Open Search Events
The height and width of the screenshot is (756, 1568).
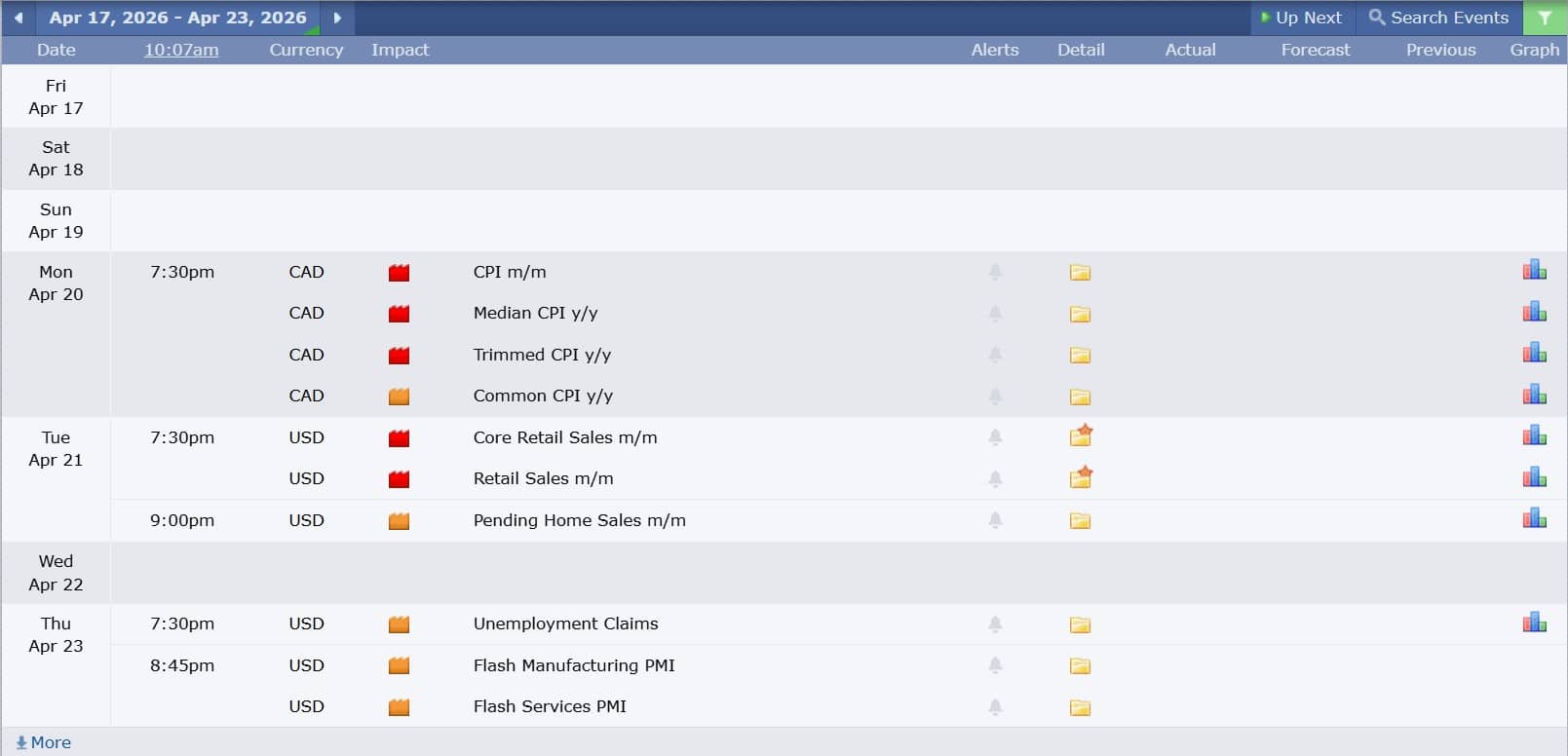click(1438, 18)
